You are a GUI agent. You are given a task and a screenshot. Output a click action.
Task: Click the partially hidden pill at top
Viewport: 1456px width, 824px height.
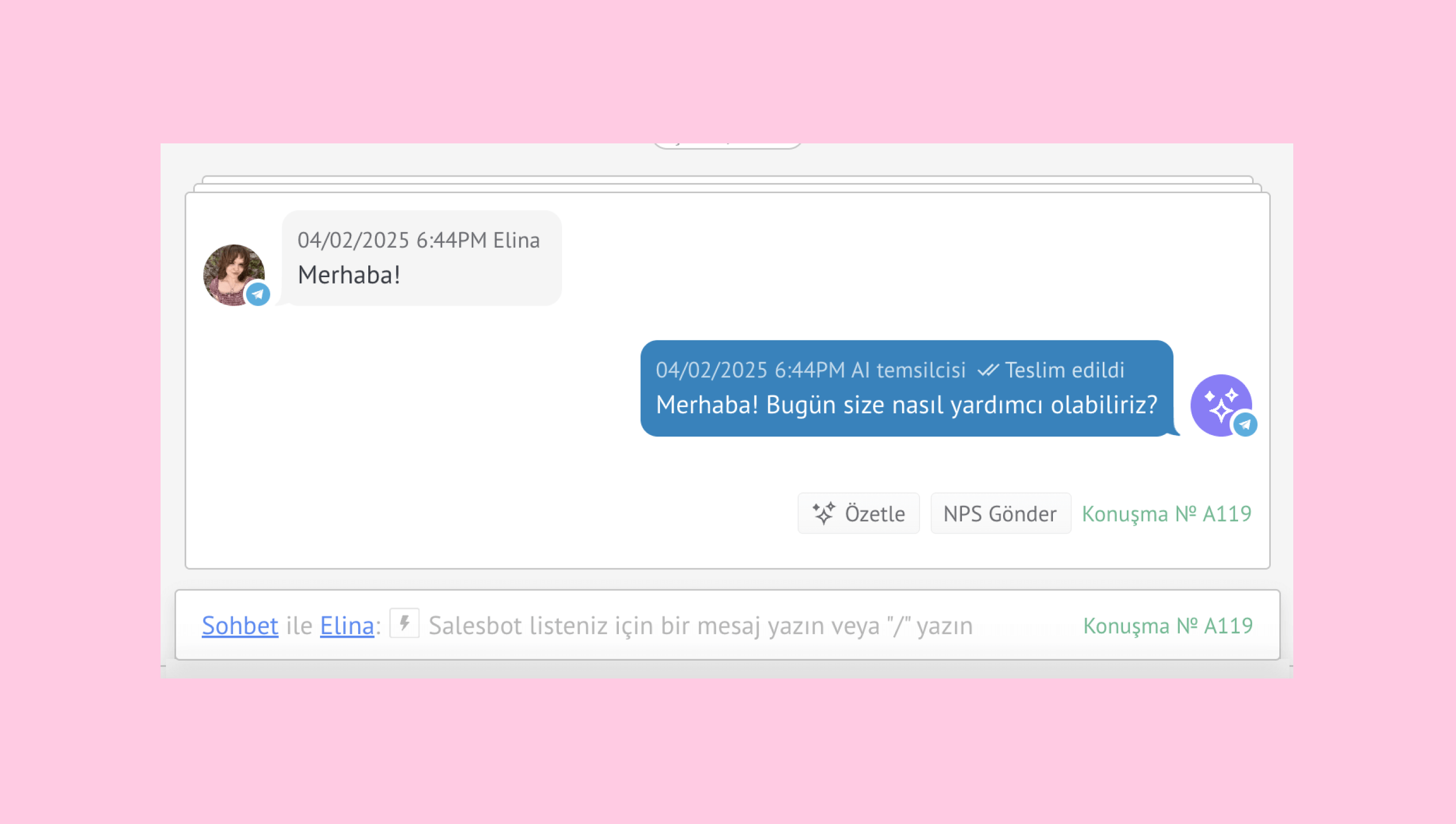(x=727, y=145)
